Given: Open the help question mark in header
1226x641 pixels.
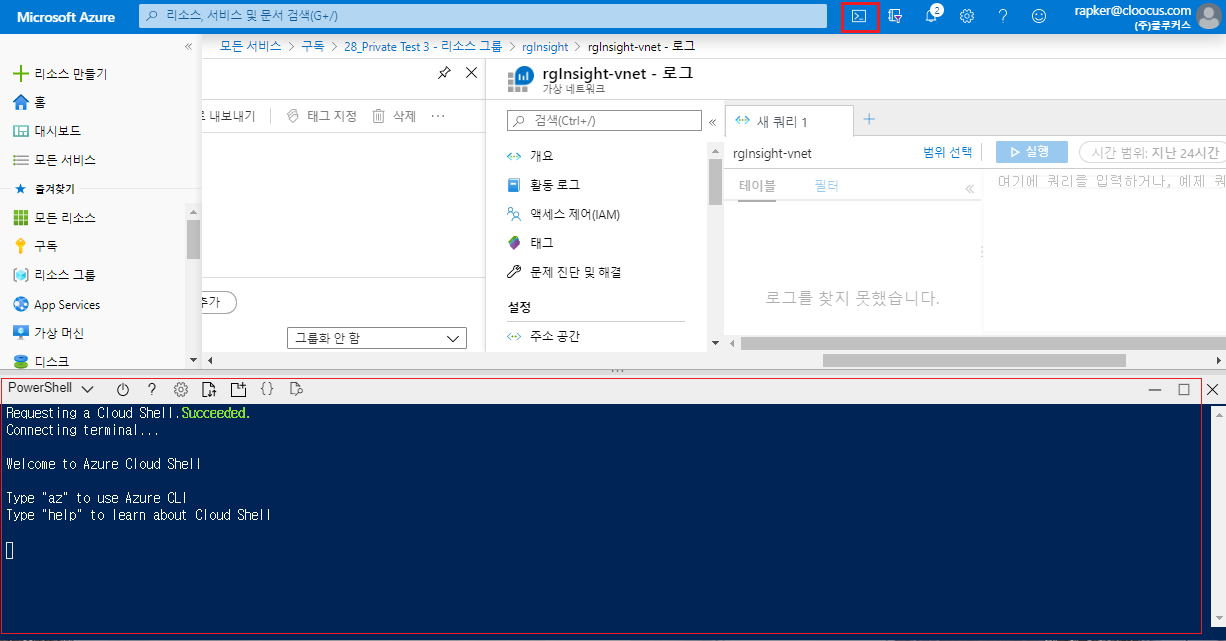Looking at the screenshot, I should click(1003, 16).
